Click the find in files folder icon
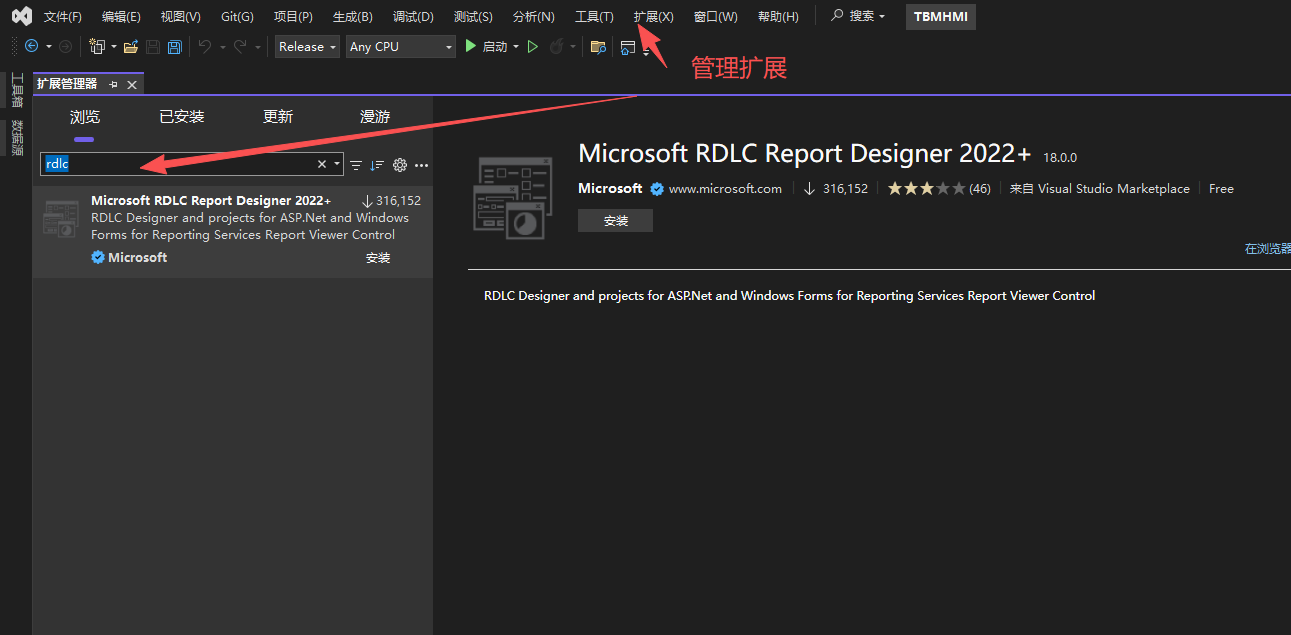Viewport: 1291px width, 635px height. (598, 46)
